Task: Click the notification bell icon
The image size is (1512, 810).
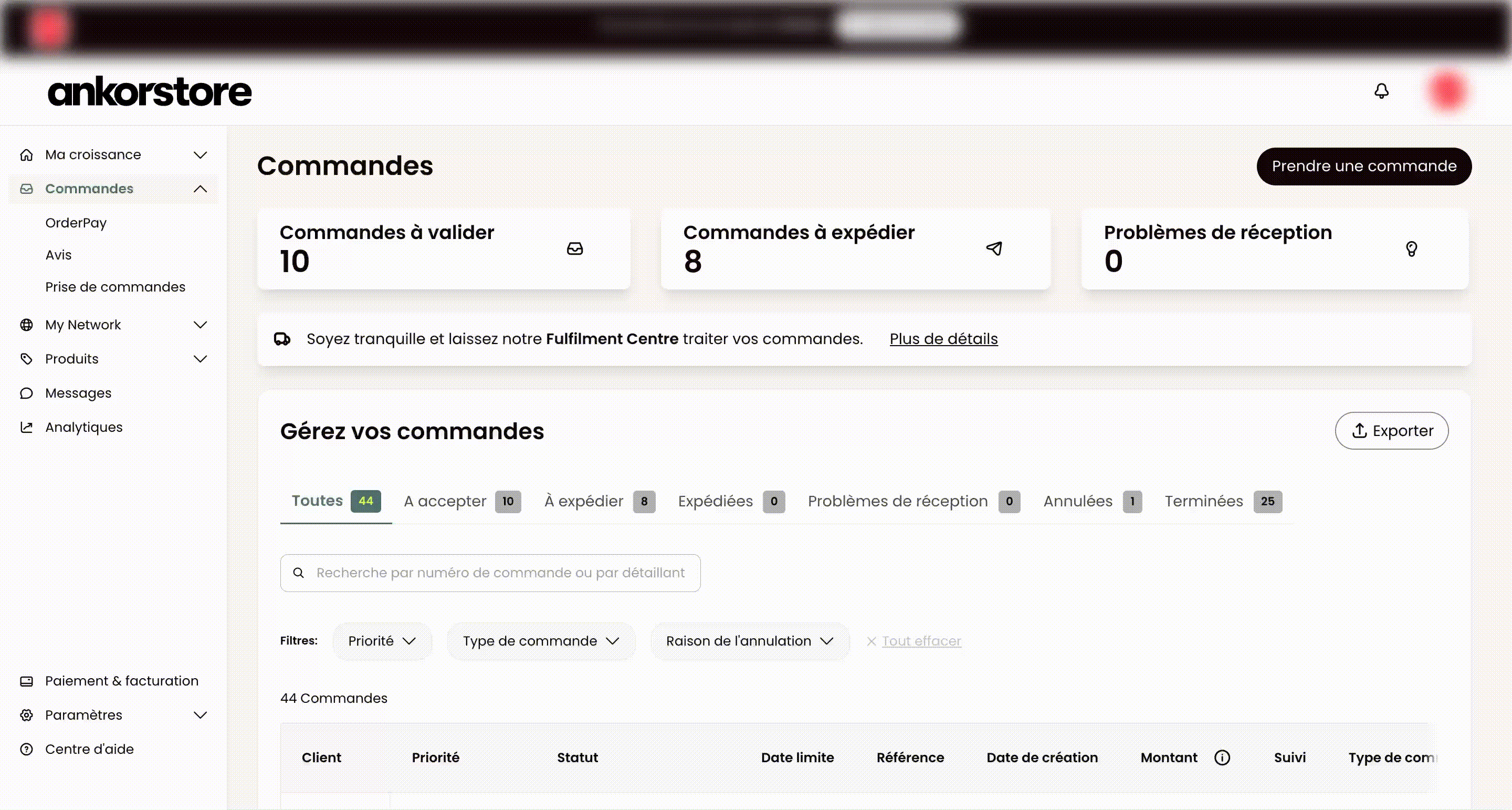Action: coord(1381,91)
